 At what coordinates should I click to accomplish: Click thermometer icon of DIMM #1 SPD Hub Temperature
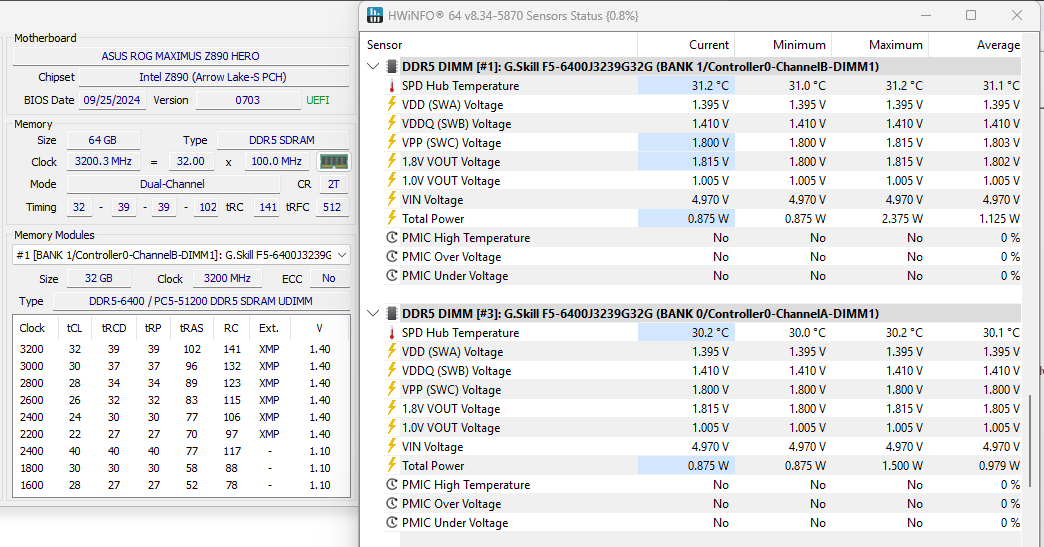click(x=392, y=86)
